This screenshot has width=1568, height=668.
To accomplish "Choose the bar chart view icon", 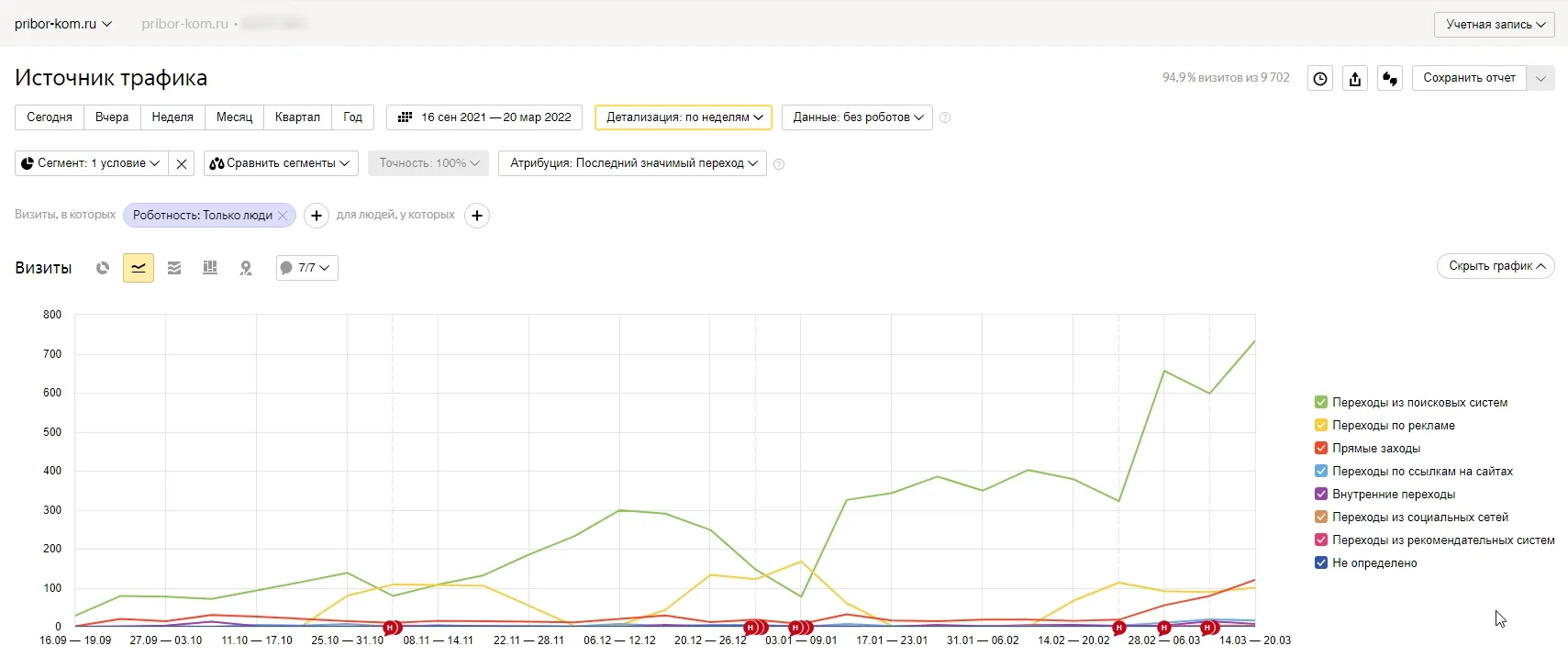I will click(210, 268).
